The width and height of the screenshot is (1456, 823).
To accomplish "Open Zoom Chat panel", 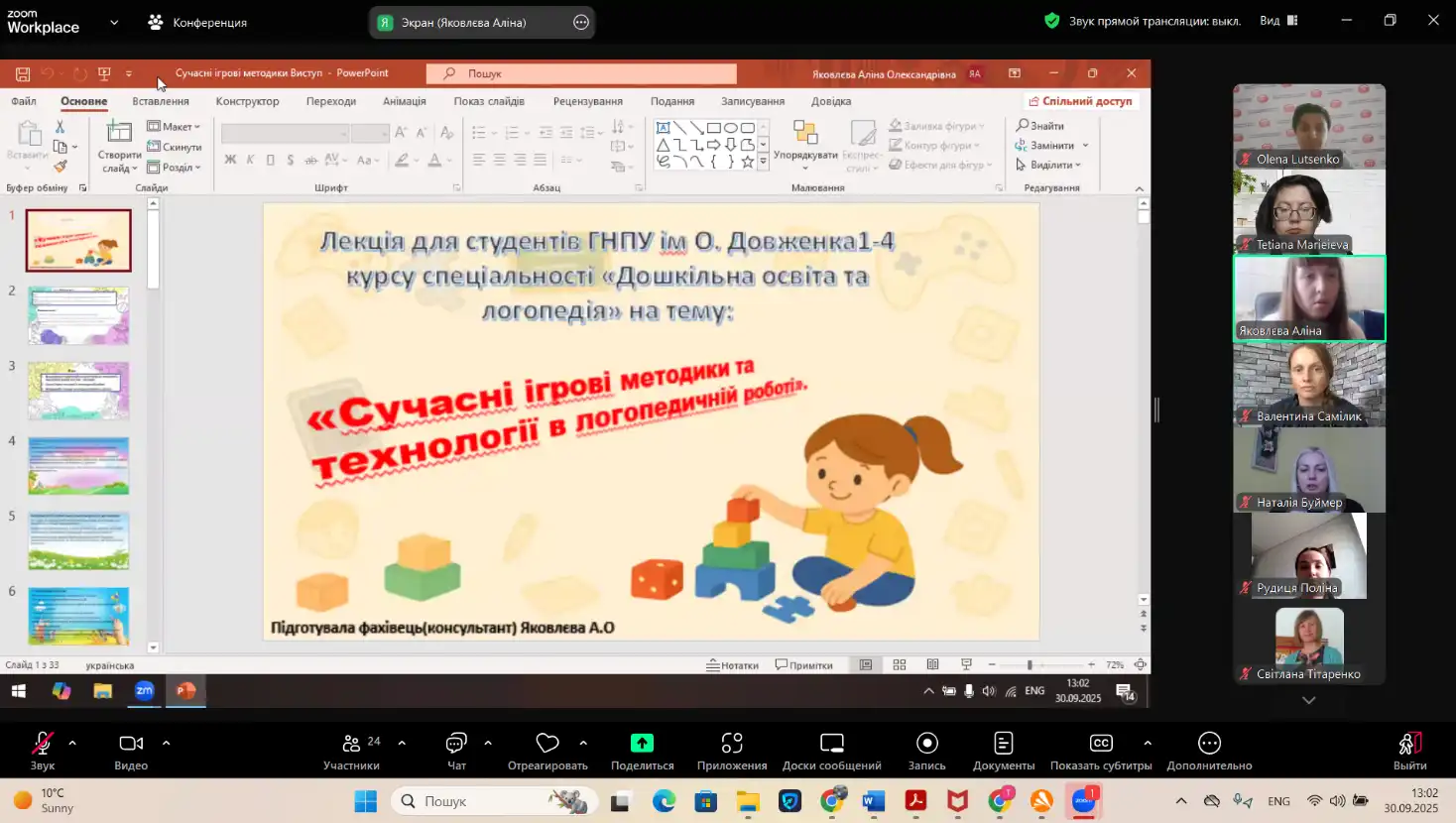I will tap(456, 744).
